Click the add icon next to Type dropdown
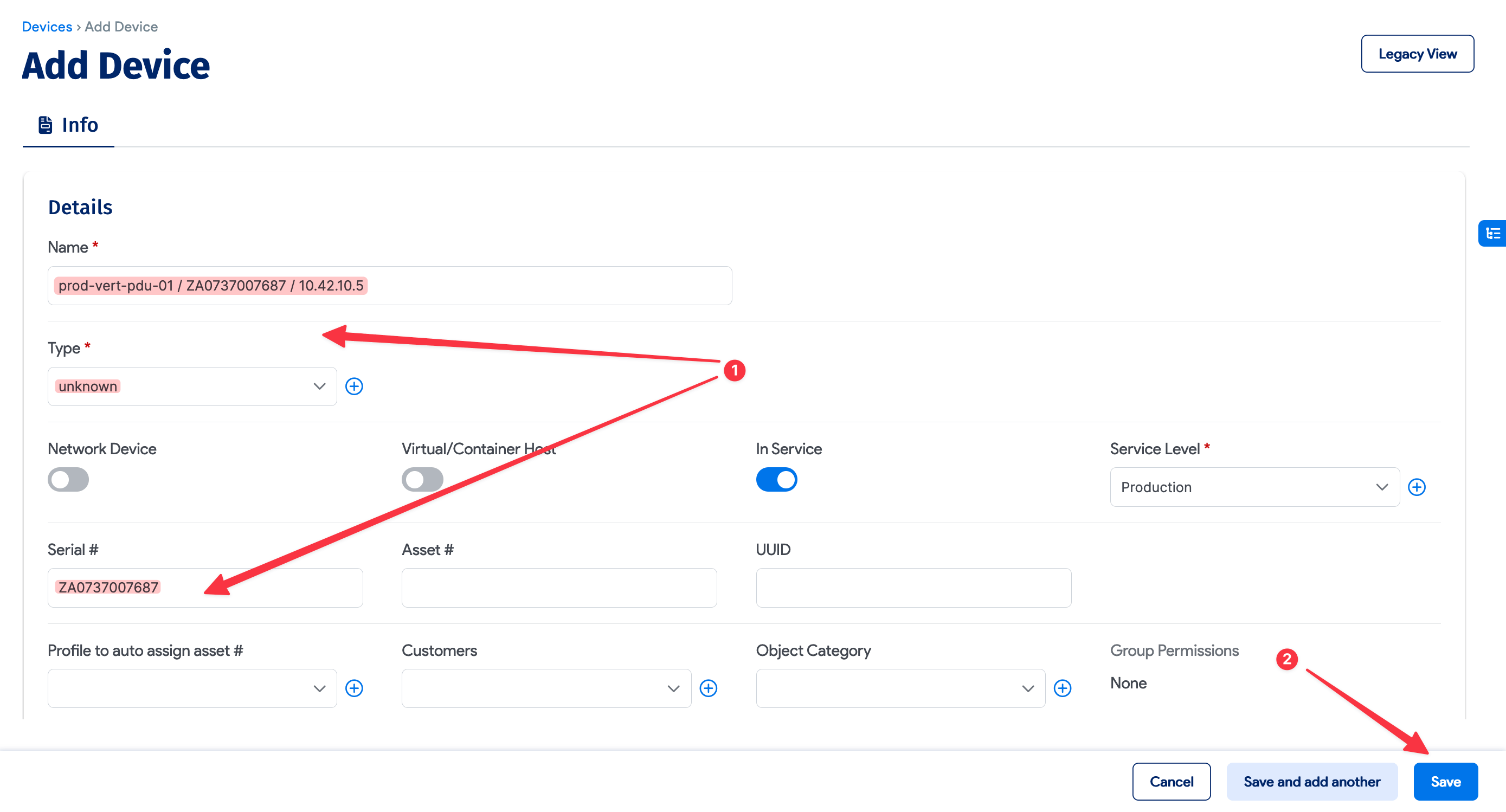Image resolution: width=1506 pixels, height=812 pixels. [355, 386]
